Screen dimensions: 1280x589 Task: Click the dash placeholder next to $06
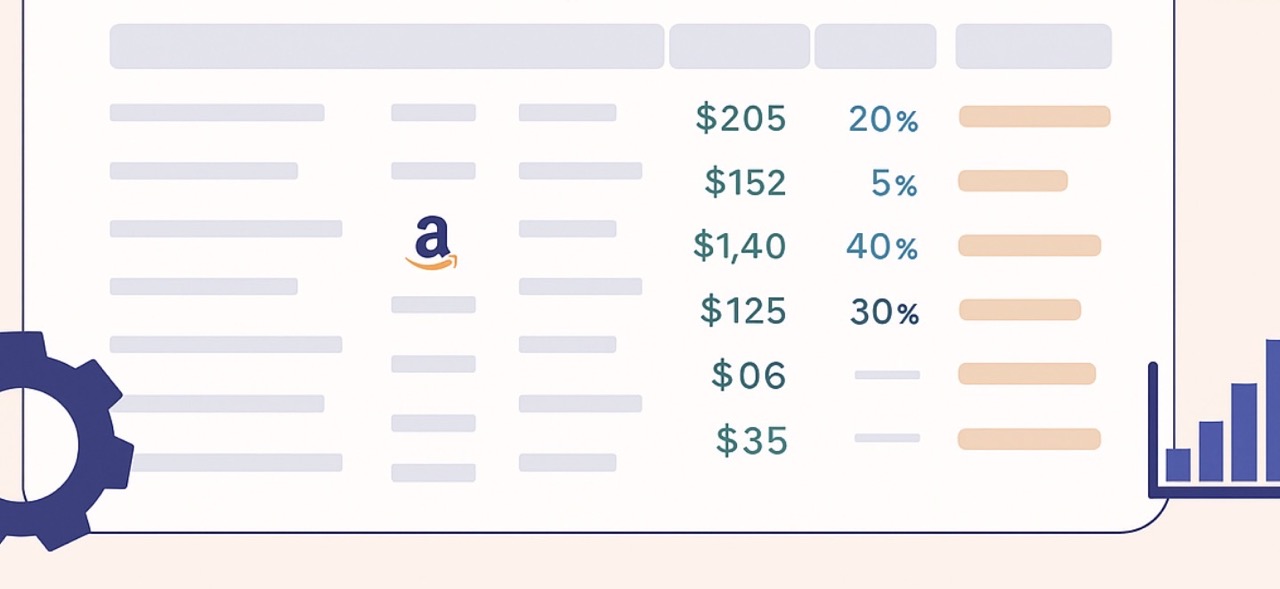[887, 375]
